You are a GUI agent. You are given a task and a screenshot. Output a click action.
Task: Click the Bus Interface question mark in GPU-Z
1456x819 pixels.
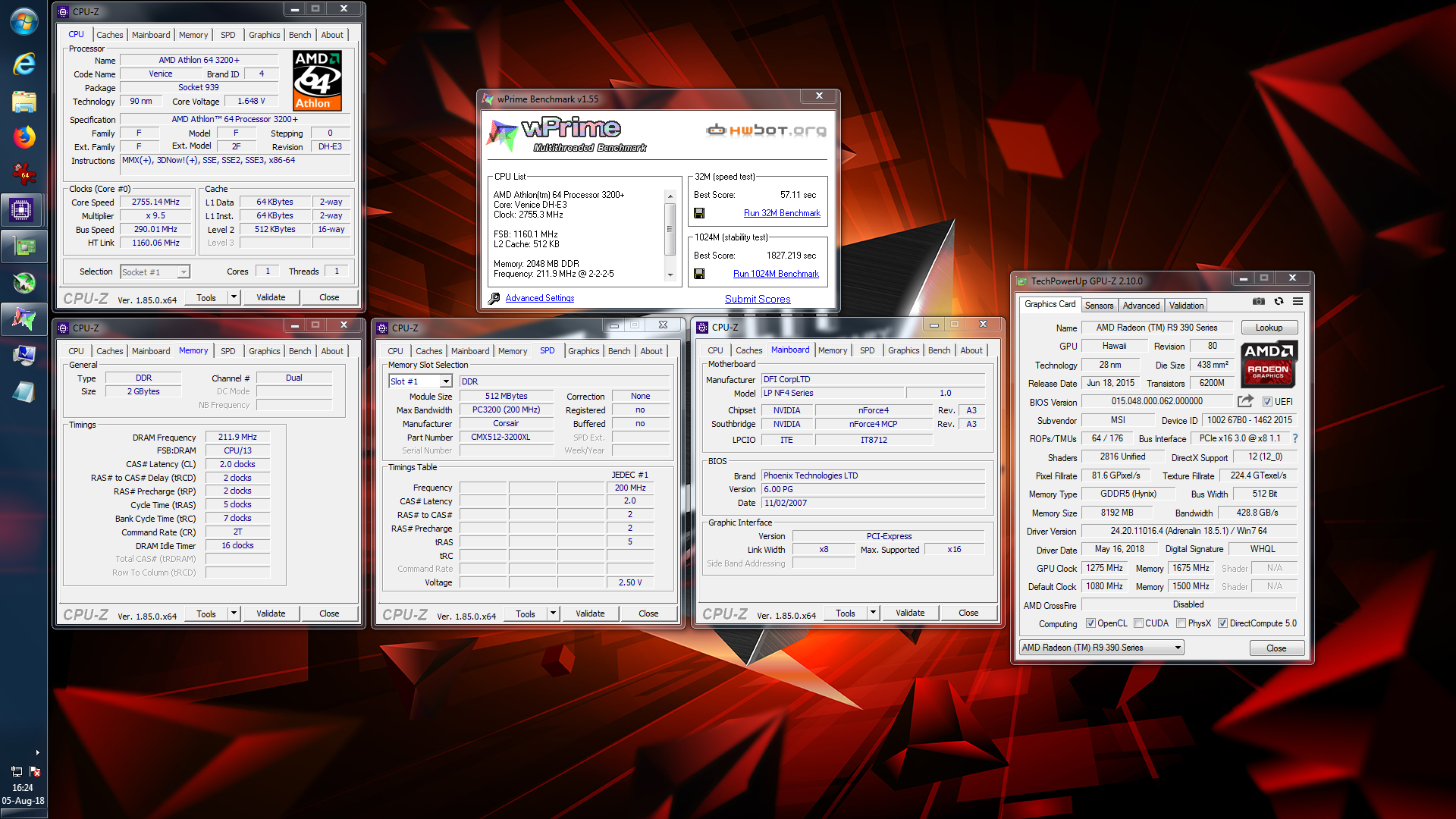[1294, 438]
